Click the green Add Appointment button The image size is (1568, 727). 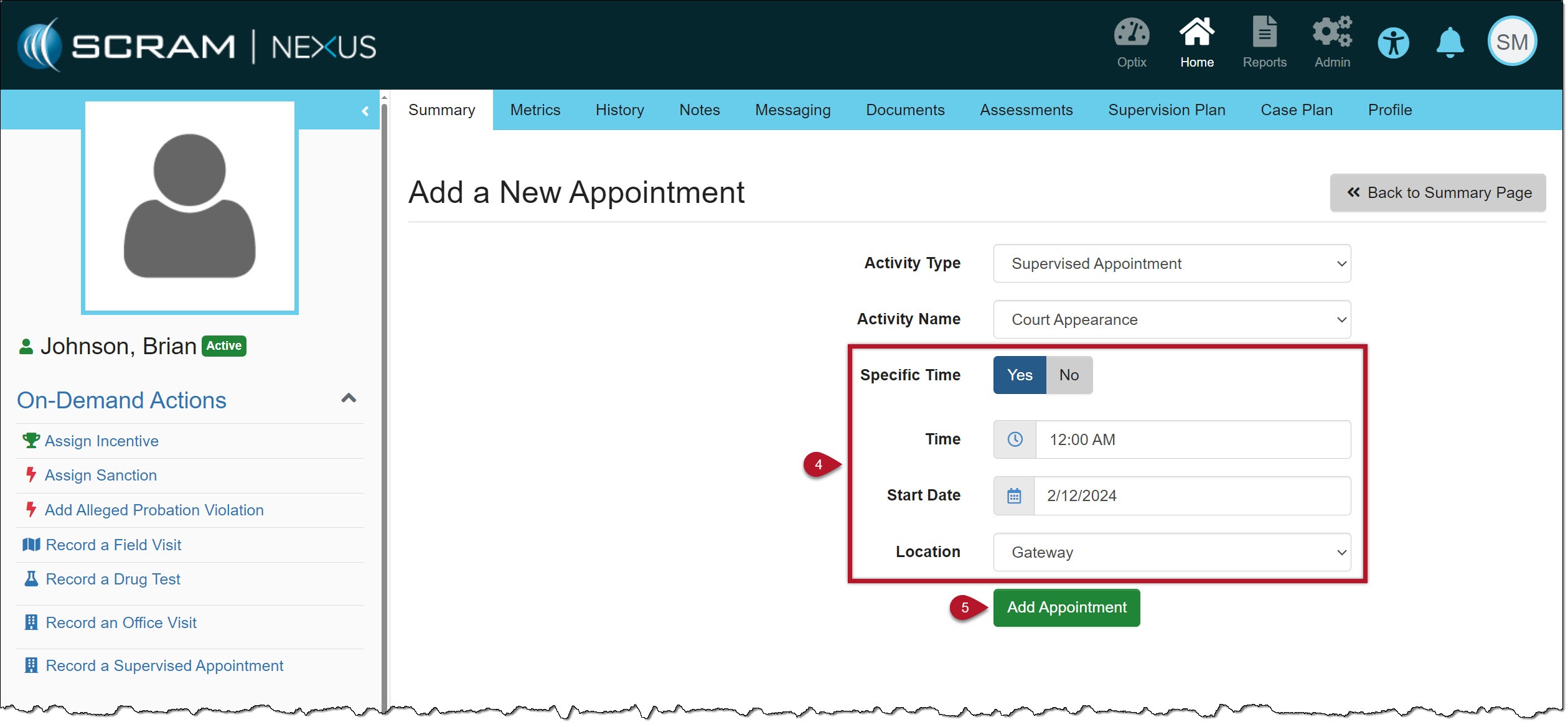[1066, 607]
